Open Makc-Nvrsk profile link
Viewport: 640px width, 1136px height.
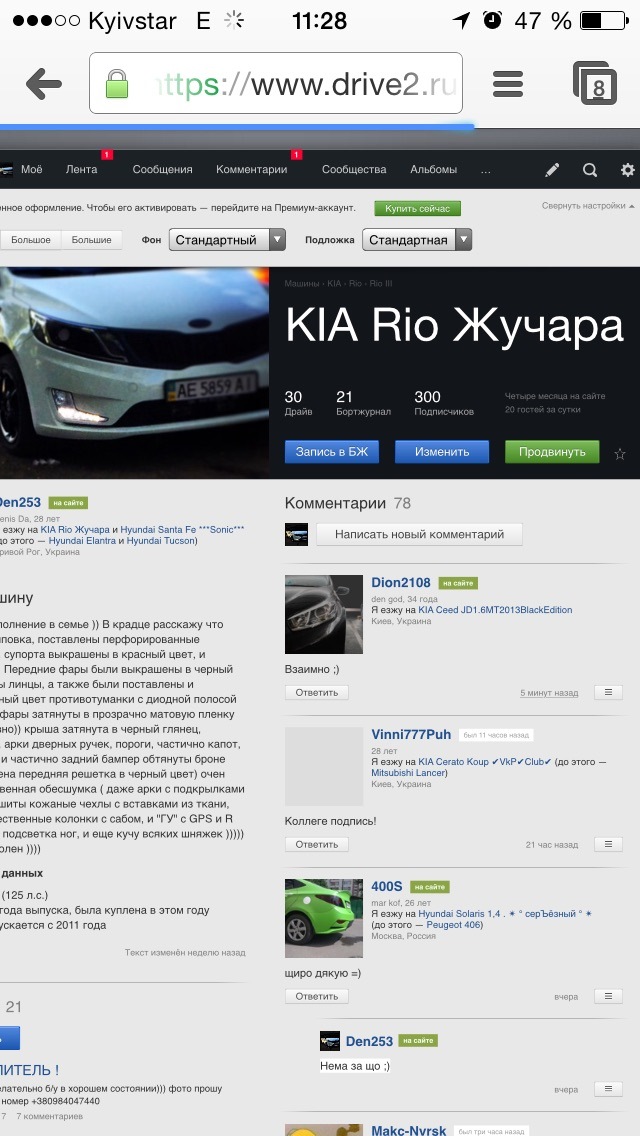point(409,1130)
